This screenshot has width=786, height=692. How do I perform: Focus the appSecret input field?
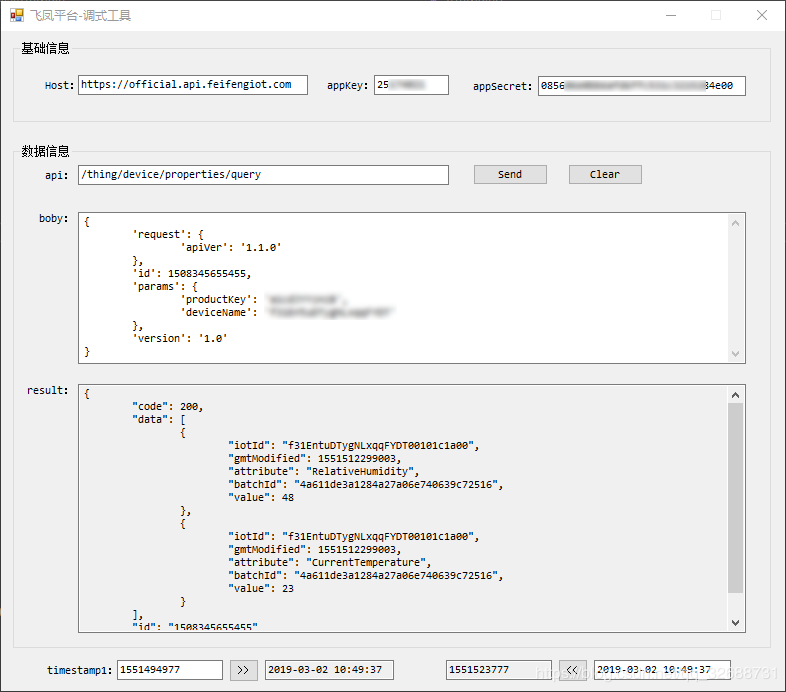coord(642,86)
